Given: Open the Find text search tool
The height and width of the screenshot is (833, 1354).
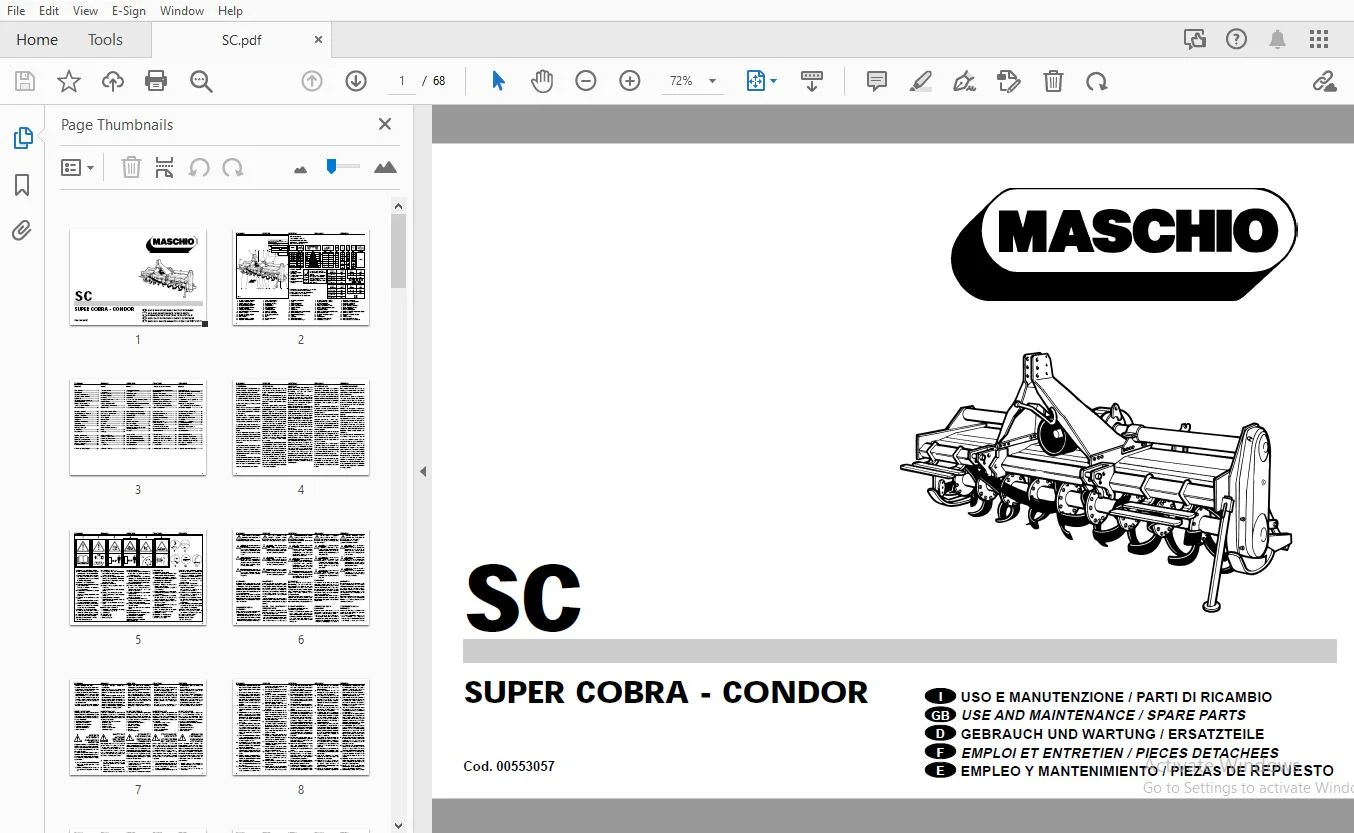Looking at the screenshot, I should tap(201, 81).
